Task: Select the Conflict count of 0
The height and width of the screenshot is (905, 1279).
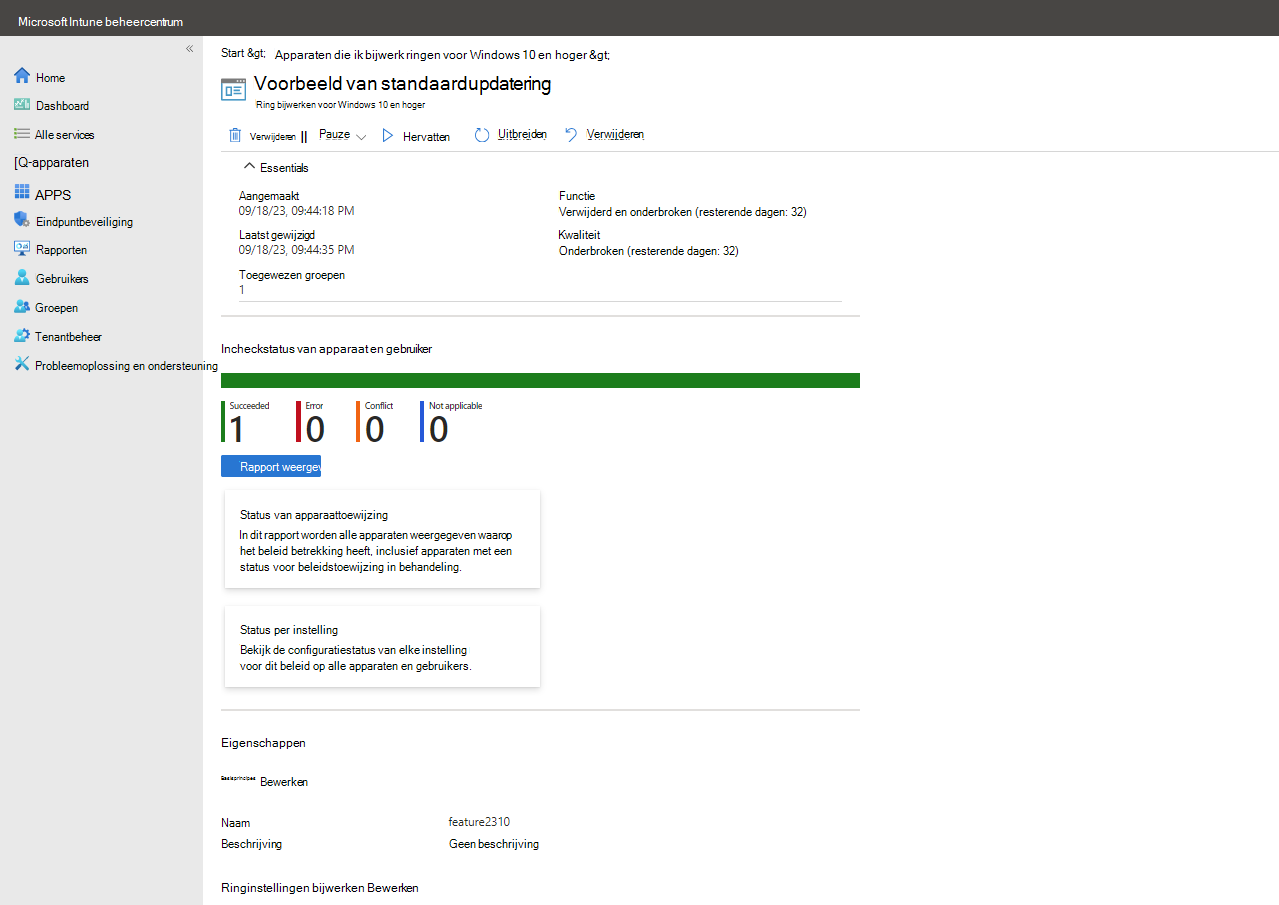Action: [375, 429]
